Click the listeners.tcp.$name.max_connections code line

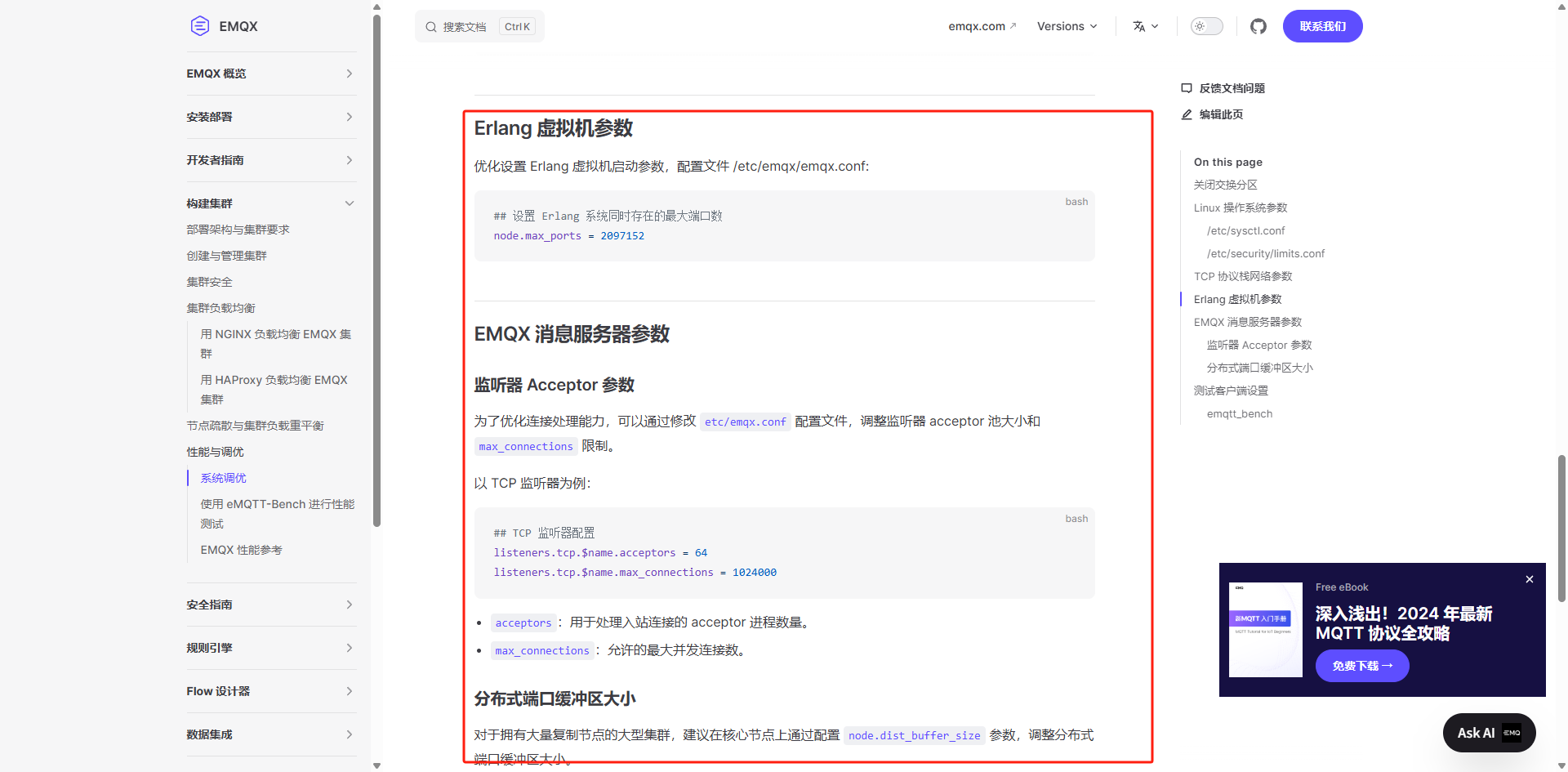(x=635, y=572)
